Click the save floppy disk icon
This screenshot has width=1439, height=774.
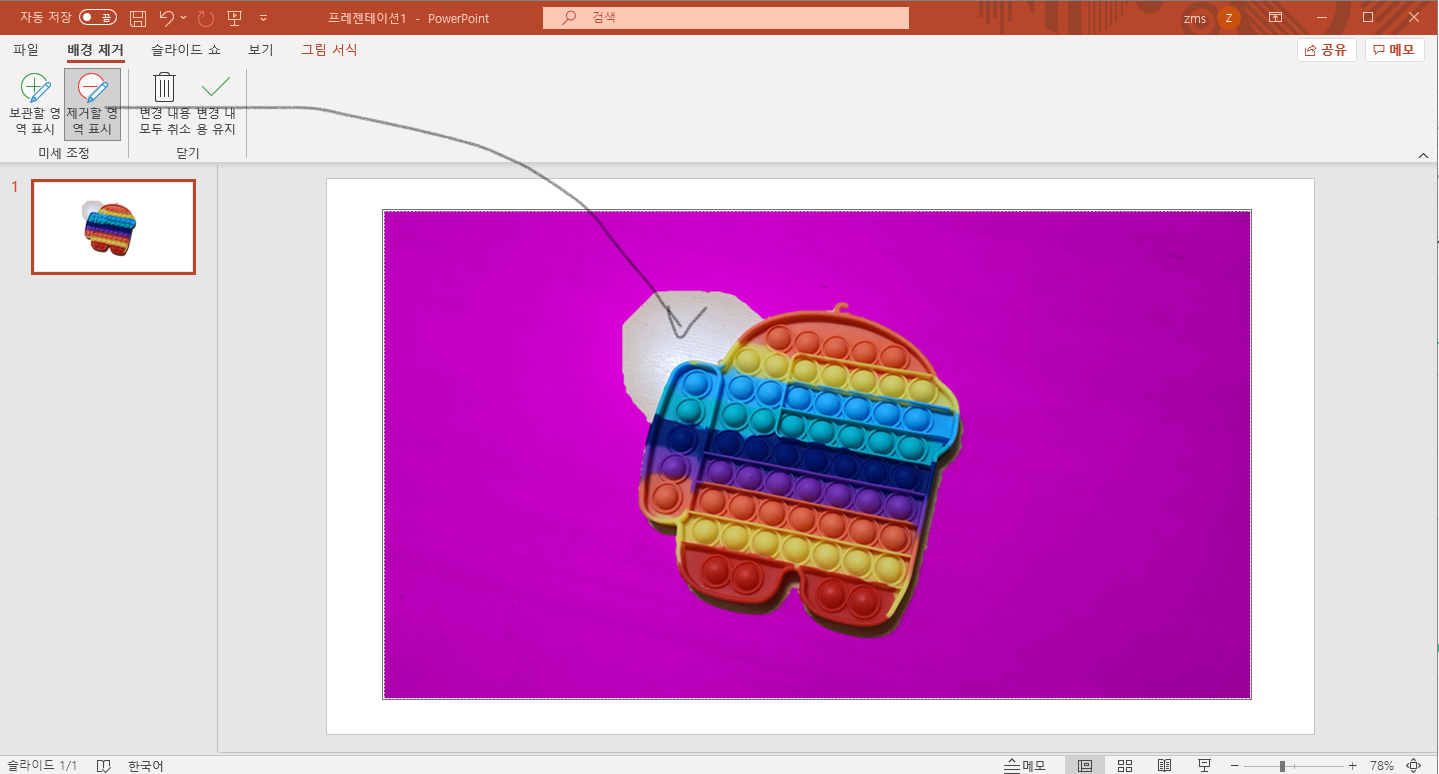point(138,18)
